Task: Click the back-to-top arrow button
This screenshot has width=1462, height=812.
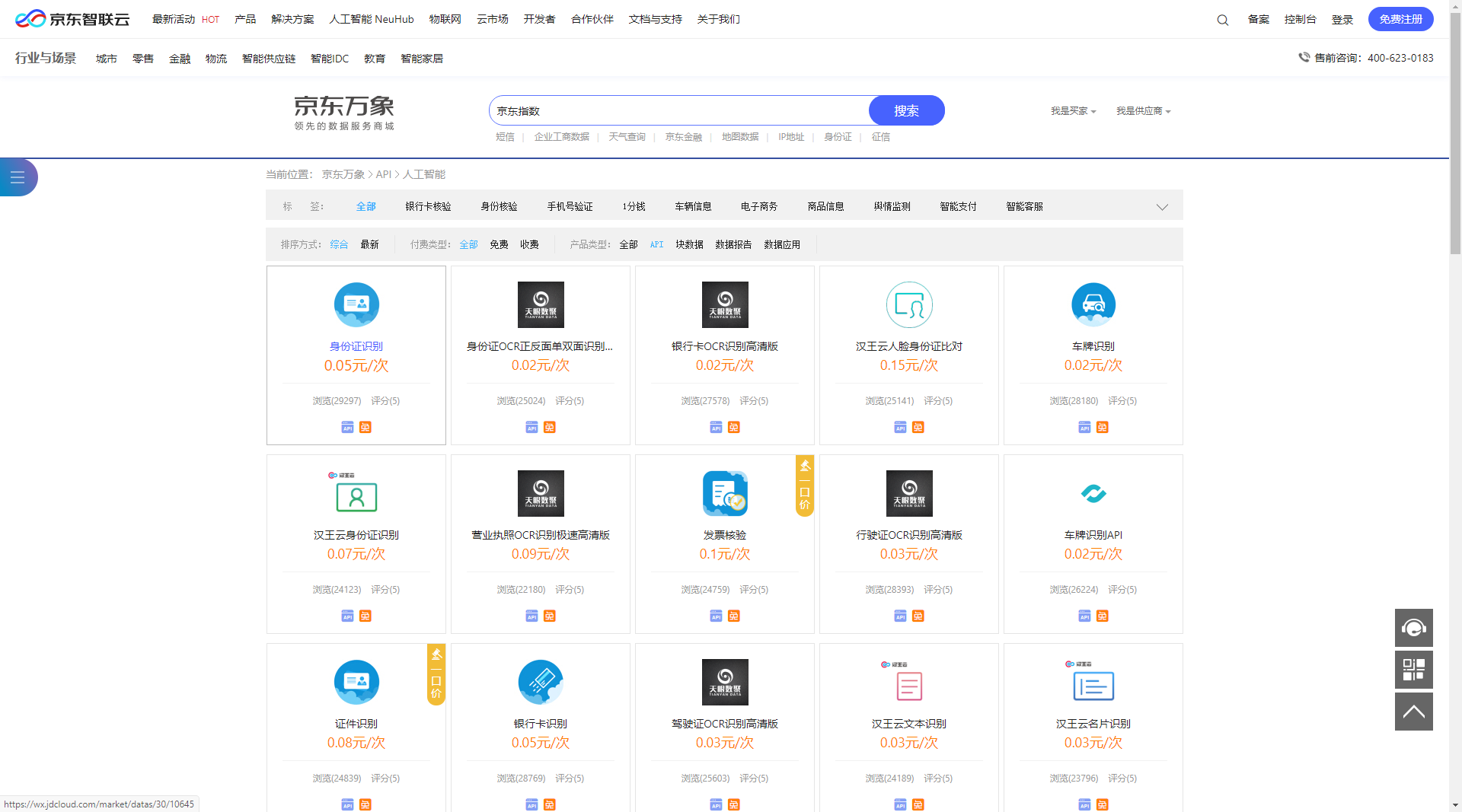Action: click(x=1414, y=712)
